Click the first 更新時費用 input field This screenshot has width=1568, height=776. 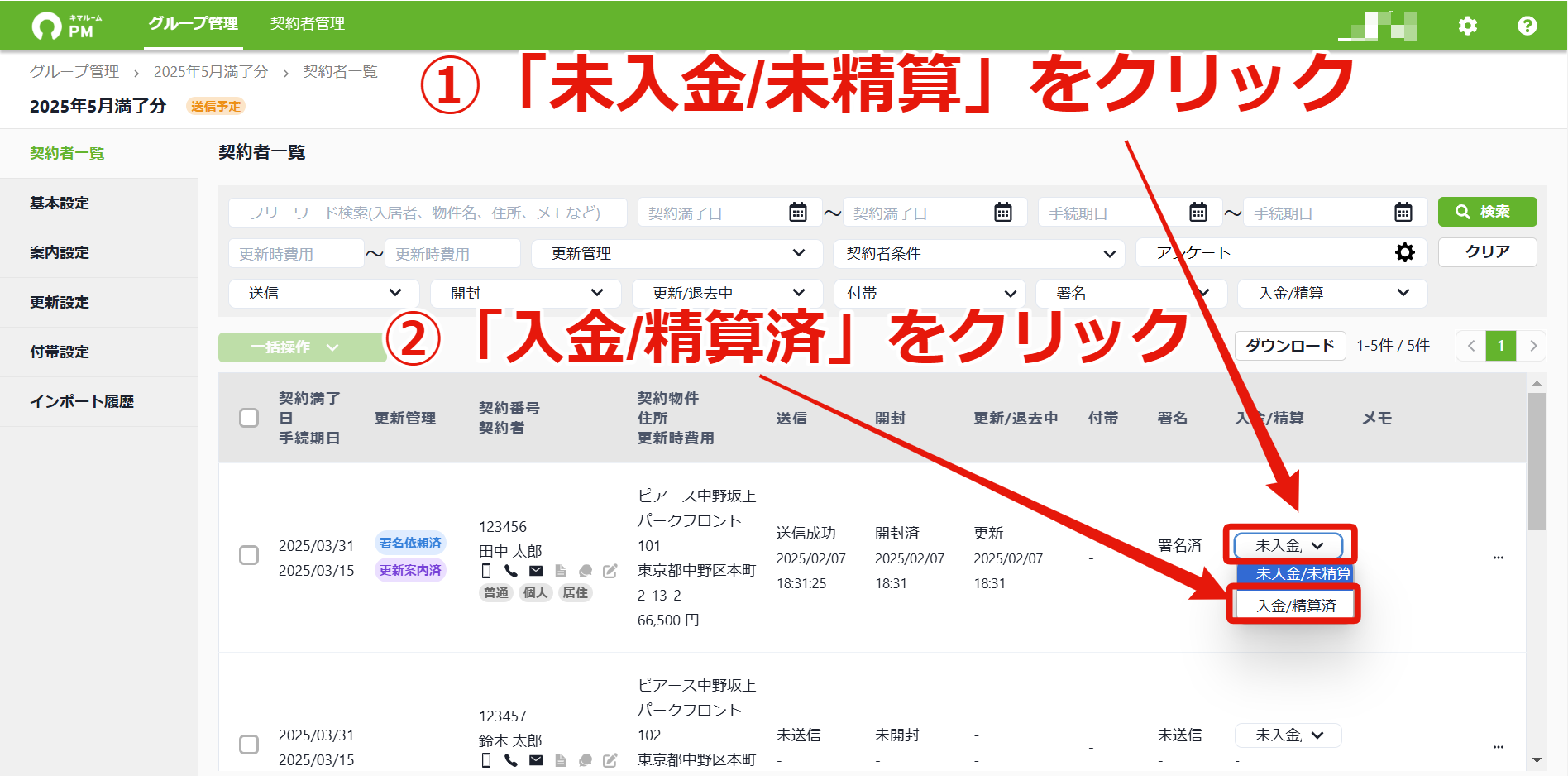(x=296, y=253)
